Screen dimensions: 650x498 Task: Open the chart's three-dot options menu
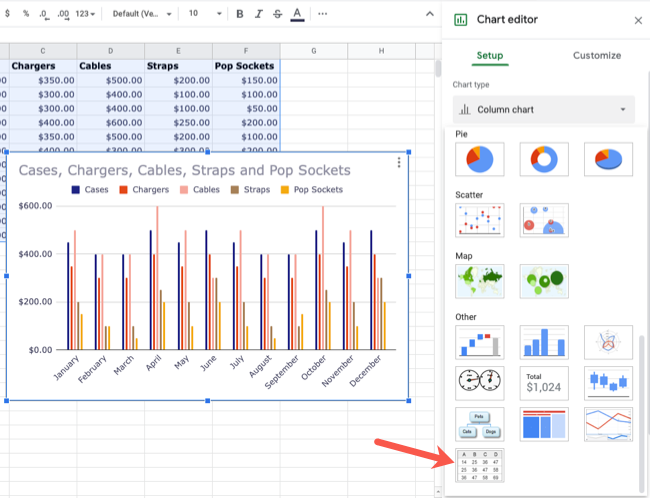pos(399,163)
